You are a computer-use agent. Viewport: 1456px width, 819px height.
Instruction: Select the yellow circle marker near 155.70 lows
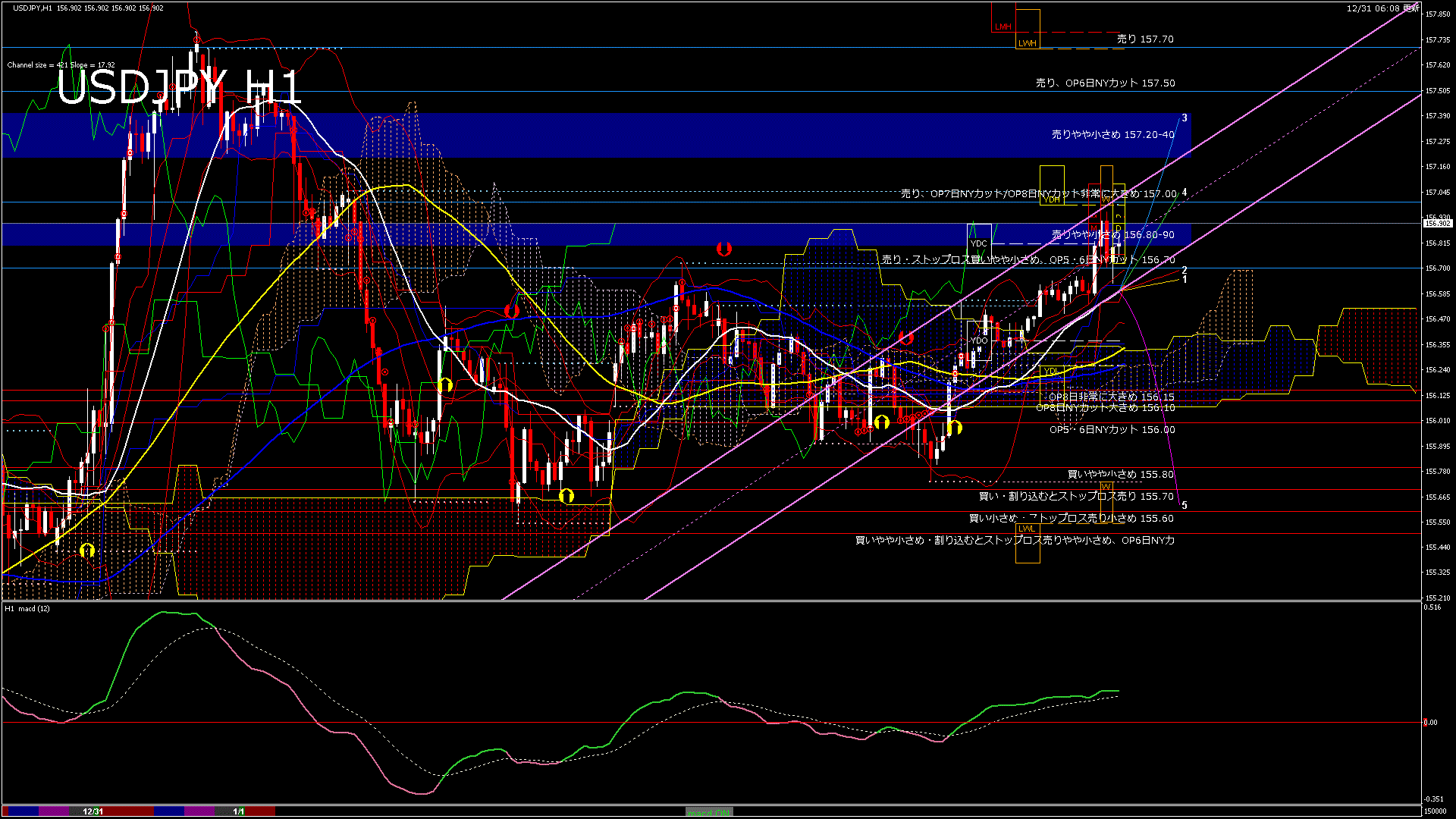[x=566, y=494]
